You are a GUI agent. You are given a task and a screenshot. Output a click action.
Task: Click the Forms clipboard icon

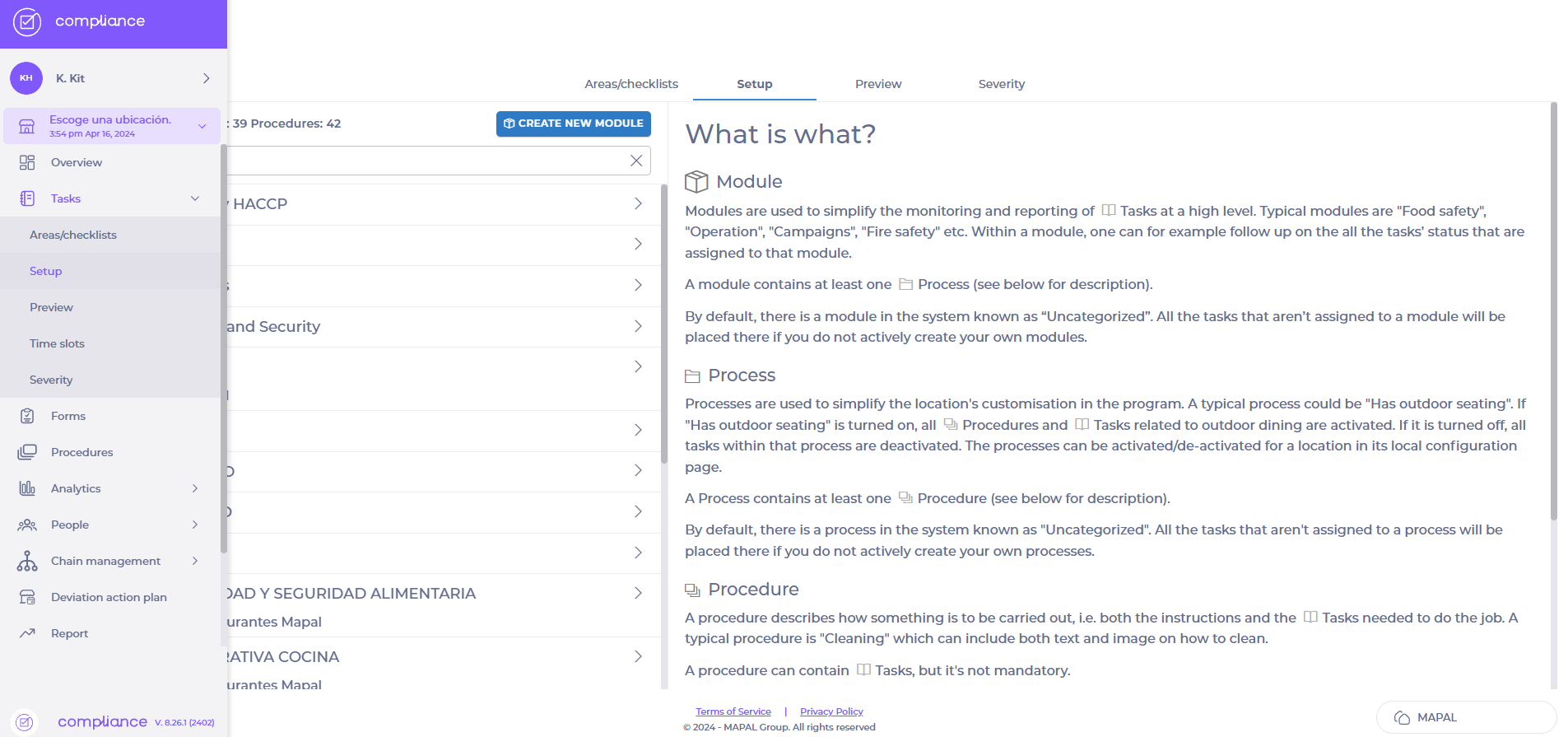[27, 416]
